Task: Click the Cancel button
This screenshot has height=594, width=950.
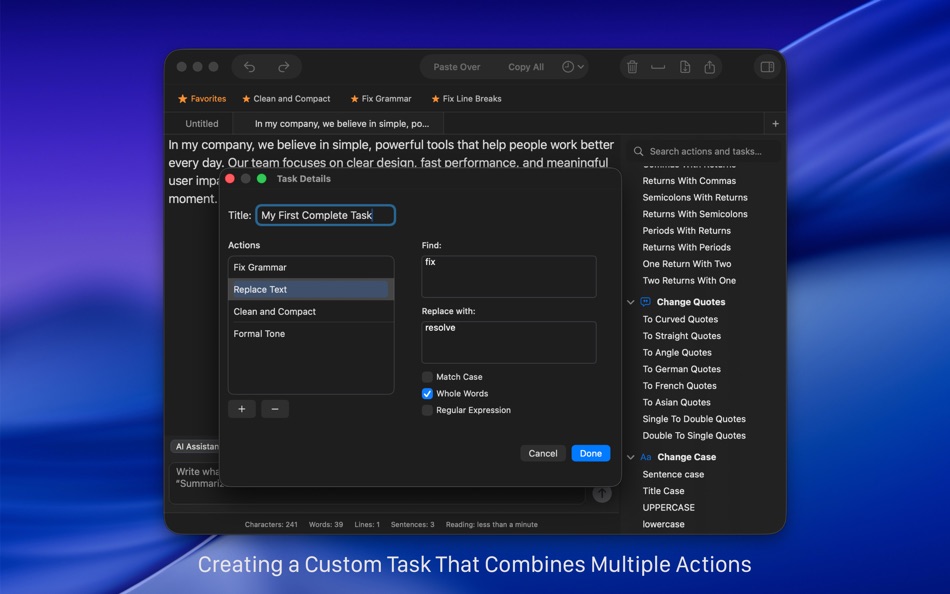Action: (x=543, y=453)
